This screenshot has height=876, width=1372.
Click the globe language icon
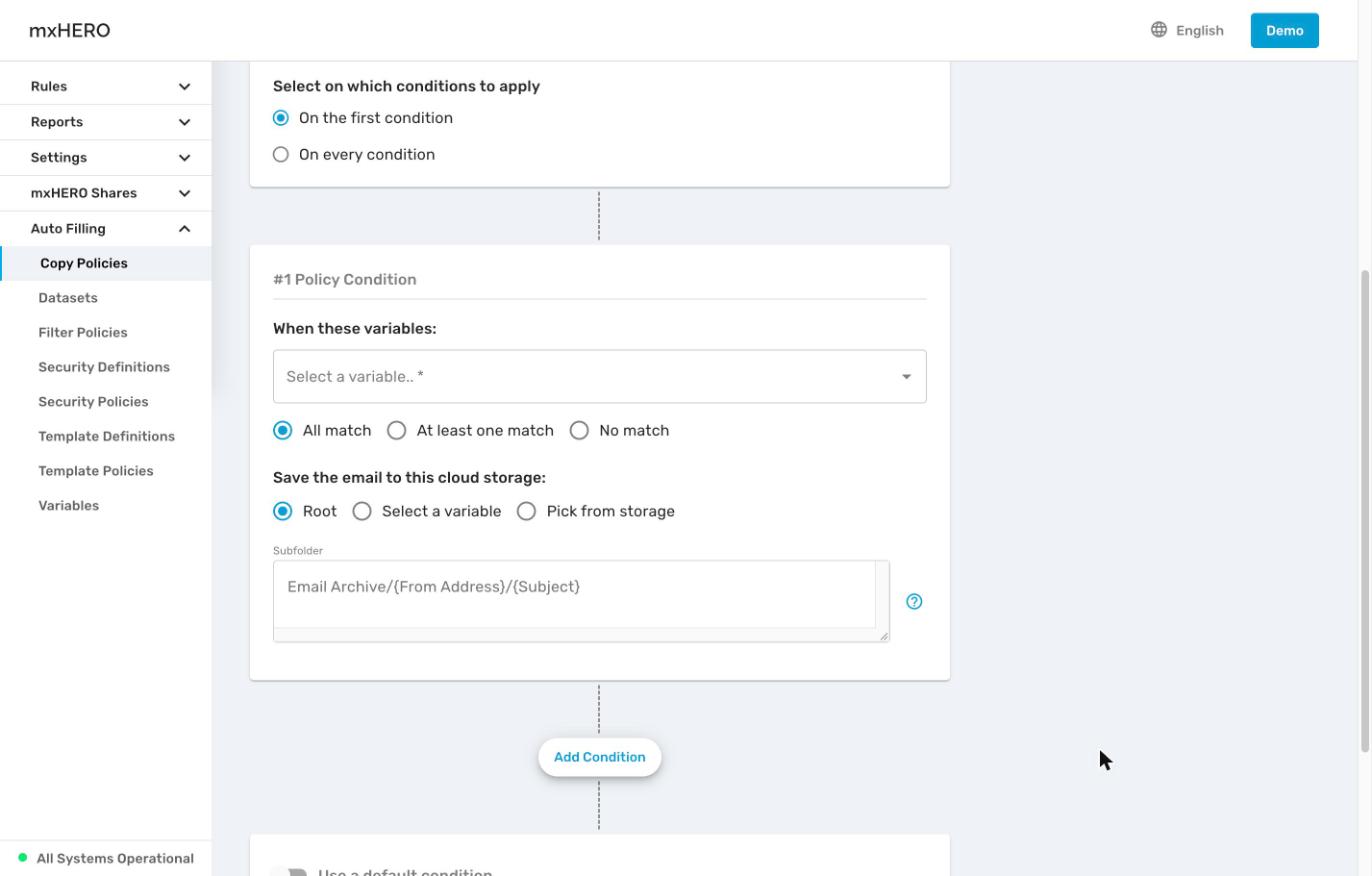[x=1159, y=30]
